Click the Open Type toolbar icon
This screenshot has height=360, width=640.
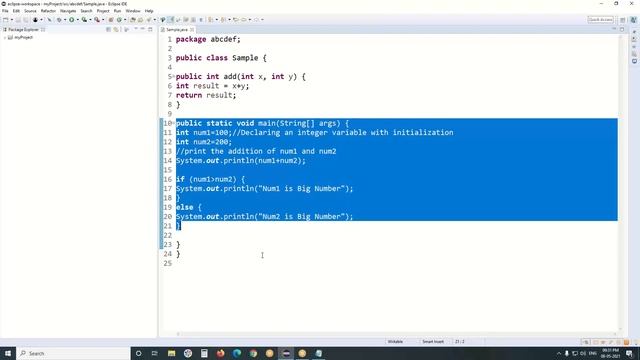point(133,20)
